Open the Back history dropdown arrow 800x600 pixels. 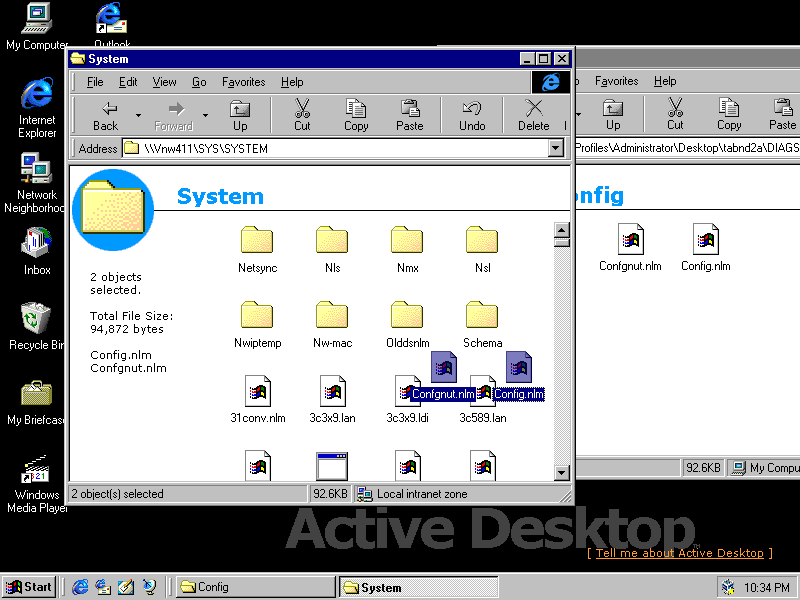click(138, 116)
